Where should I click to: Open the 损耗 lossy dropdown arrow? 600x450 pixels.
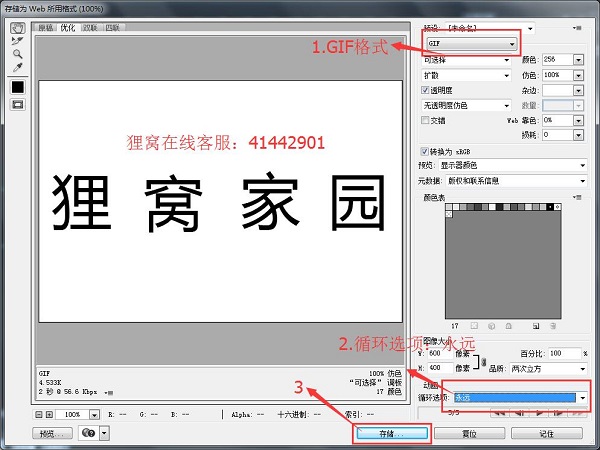coord(578,135)
